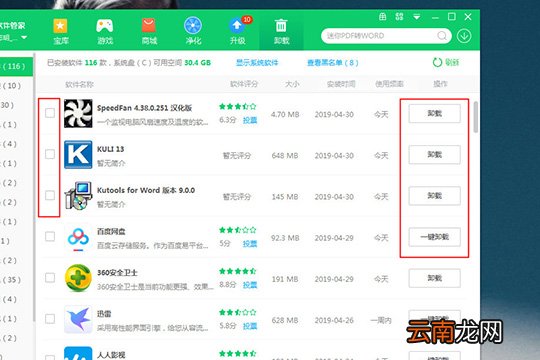Click 卸载 button for KULI 13
The image size is (540, 360).
434,155
